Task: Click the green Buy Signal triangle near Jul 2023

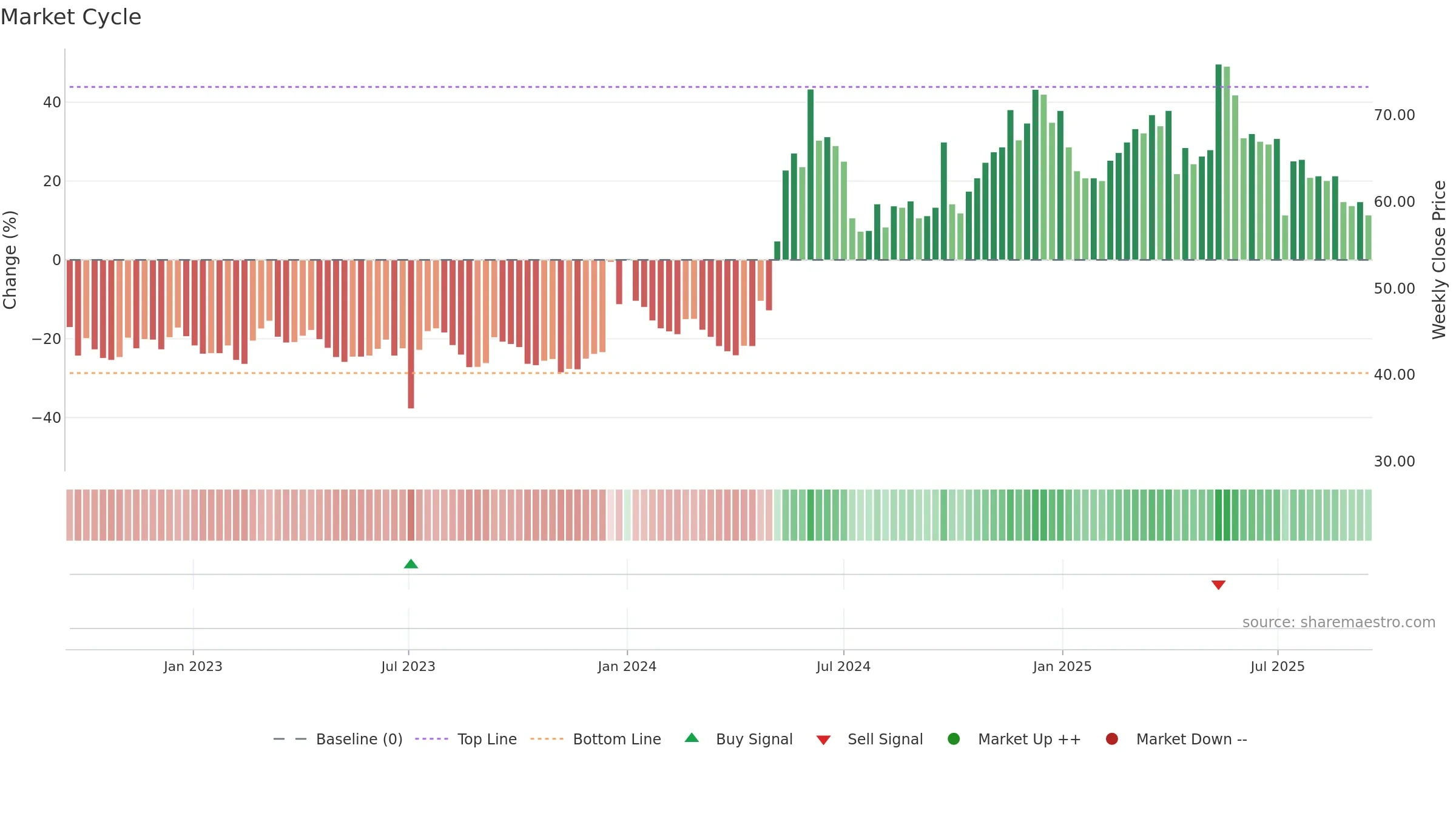Action: tap(411, 564)
